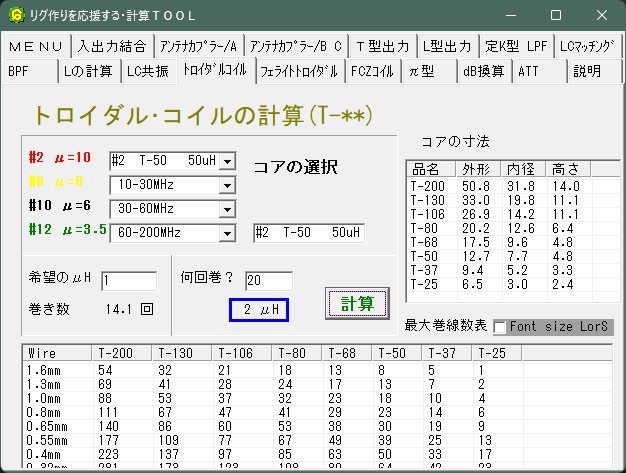Open the #2 T-50 50uH core dropdown
The image size is (626, 473).
(227, 162)
